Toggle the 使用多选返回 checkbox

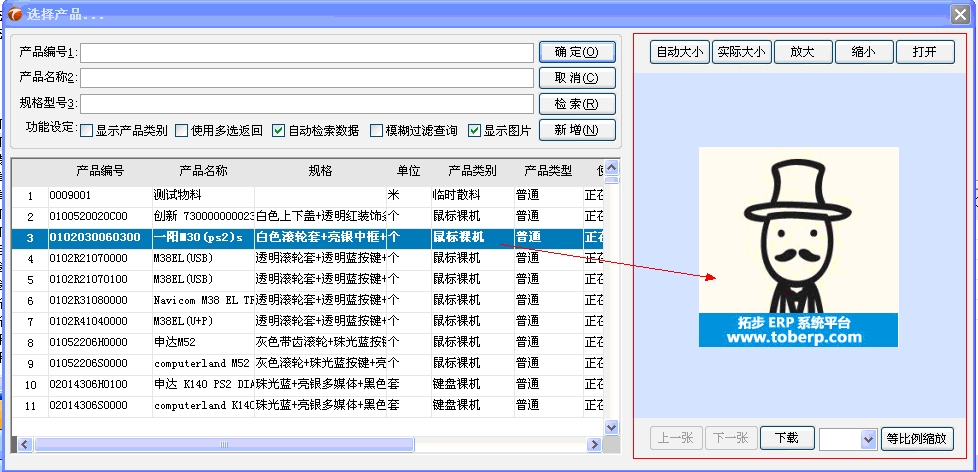pos(181,130)
